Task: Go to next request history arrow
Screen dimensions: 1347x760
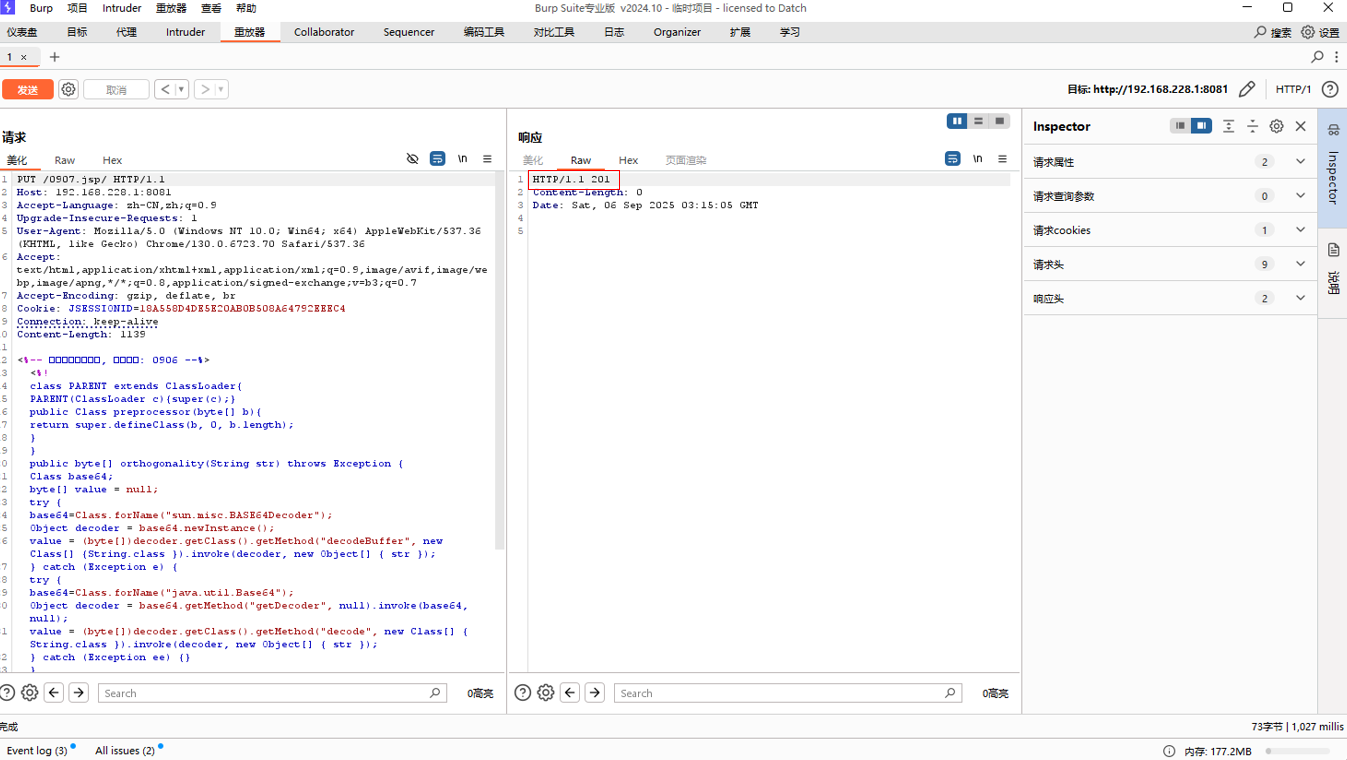Action: coord(204,90)
